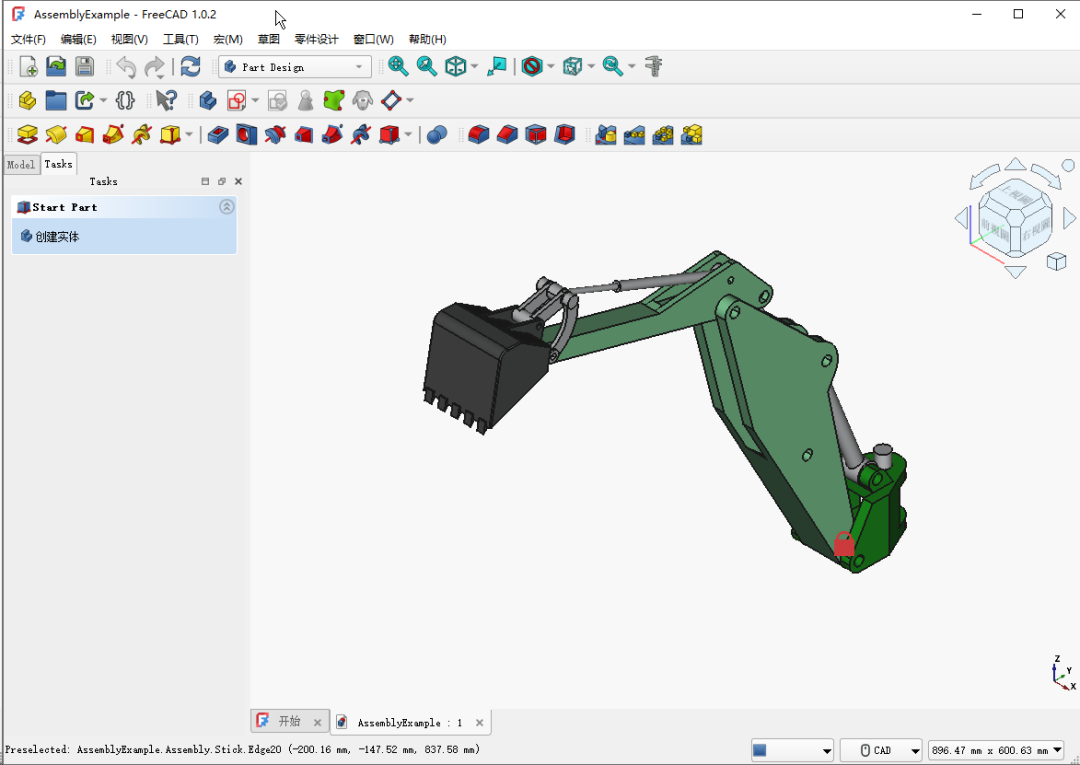Image resolution: width=1080 pixels, height=765 pixels.
Task: Click the Save document icon
Action: point(84,67)
